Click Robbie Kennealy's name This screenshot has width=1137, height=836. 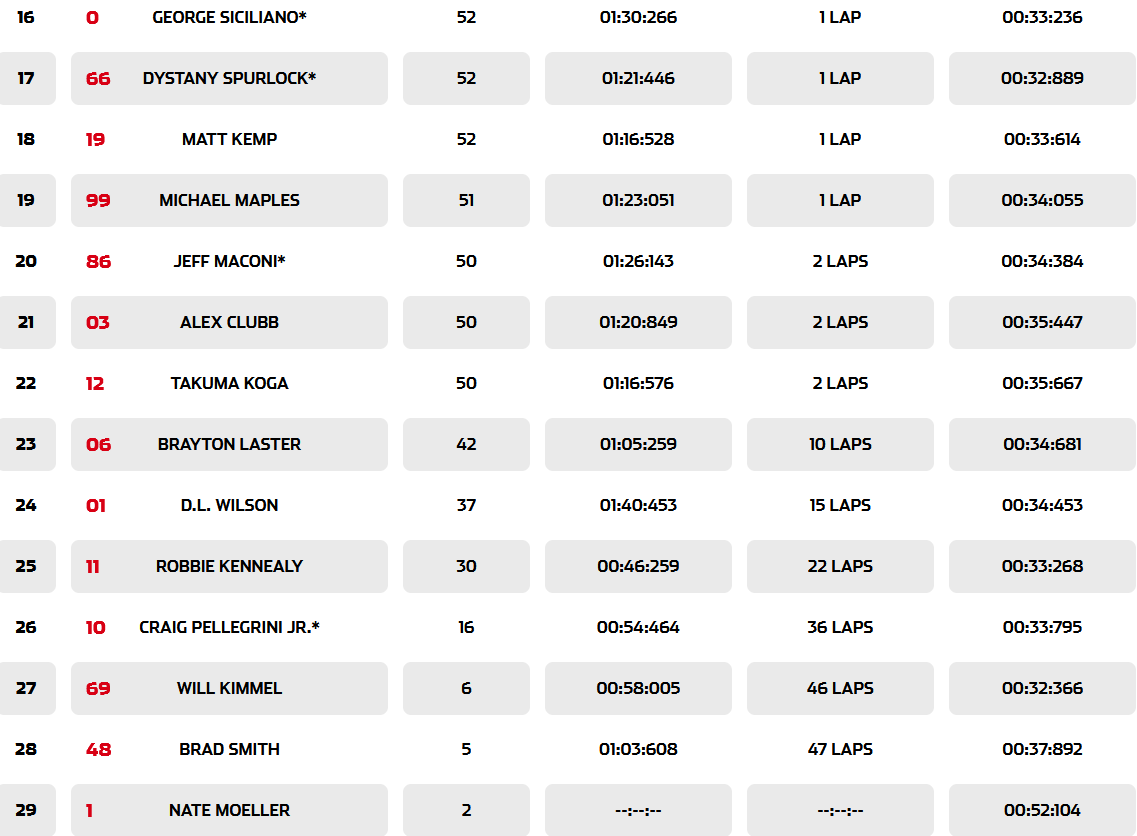coord(229,566)
